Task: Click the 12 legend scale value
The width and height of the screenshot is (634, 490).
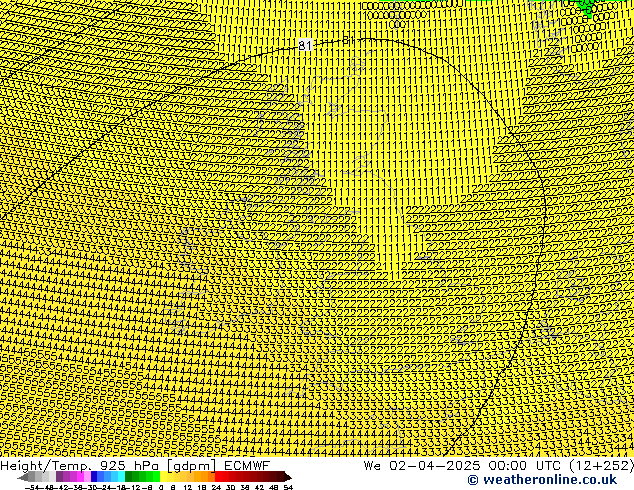Action: 187,487
